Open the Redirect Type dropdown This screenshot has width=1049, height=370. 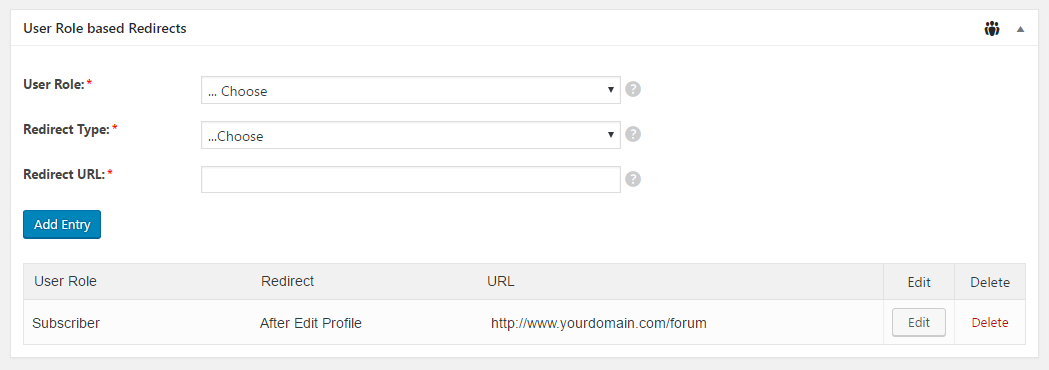tap(411, 135)
